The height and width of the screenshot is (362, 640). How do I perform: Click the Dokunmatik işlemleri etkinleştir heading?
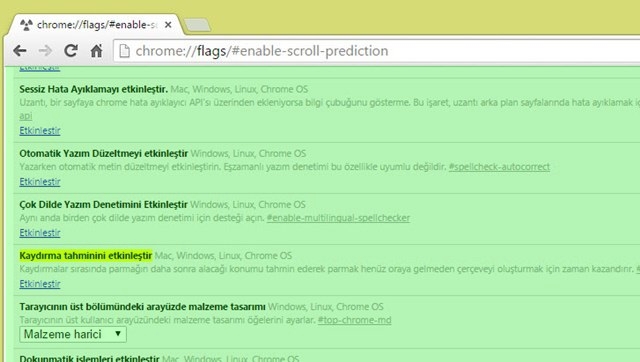pyautogui.click(x=89, y=358)
